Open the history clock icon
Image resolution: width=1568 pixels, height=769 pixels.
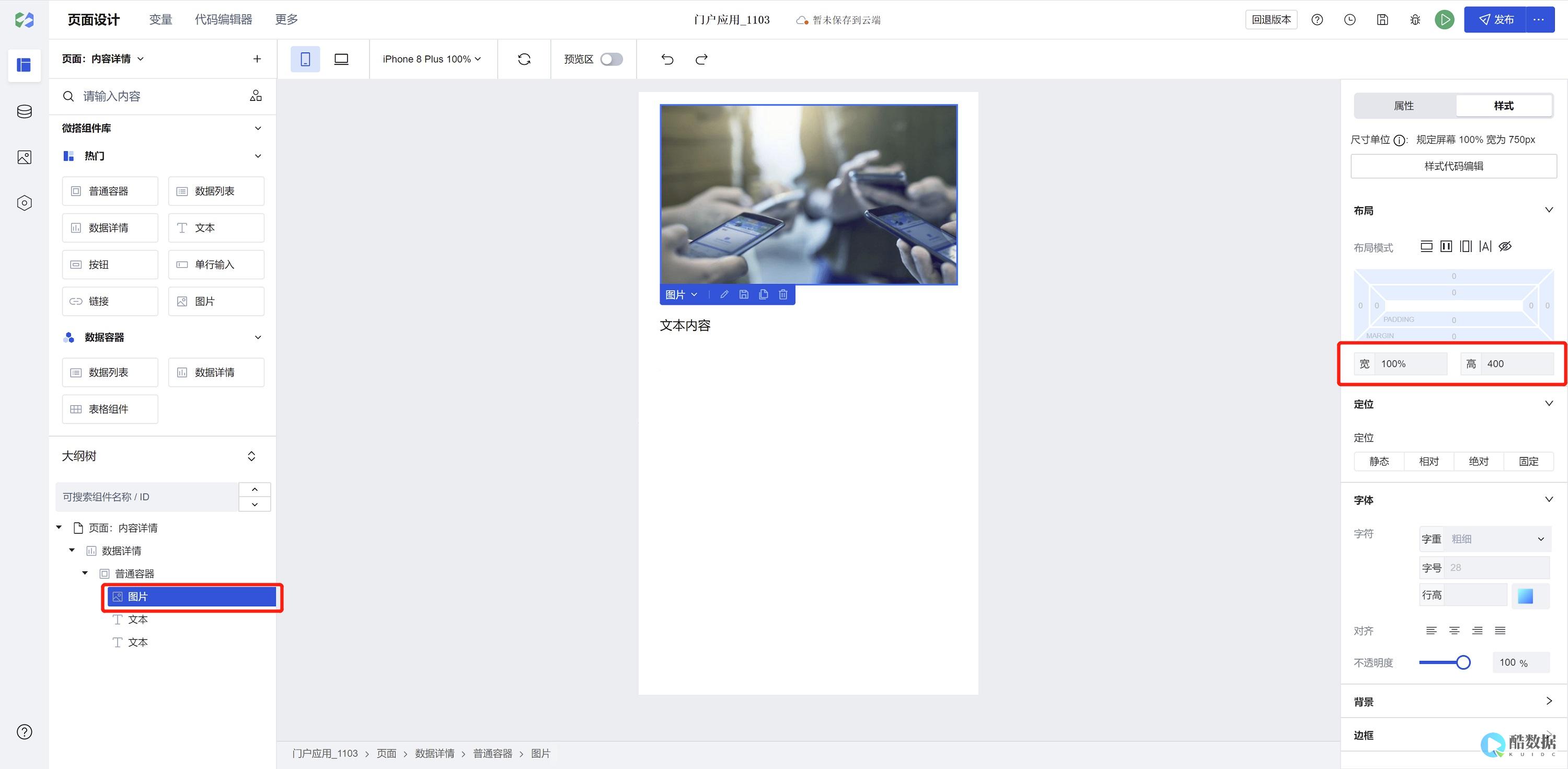pos(1350,19)
